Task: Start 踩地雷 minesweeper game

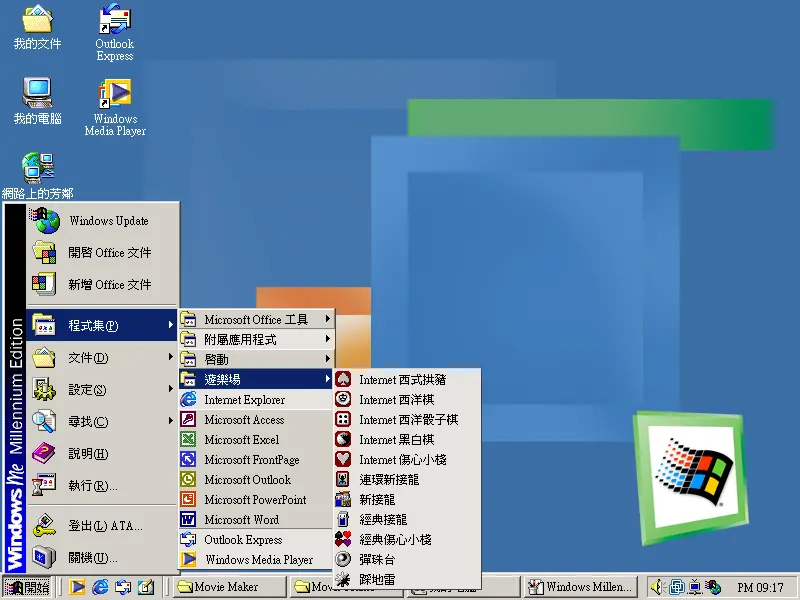Action: point(407,579)
